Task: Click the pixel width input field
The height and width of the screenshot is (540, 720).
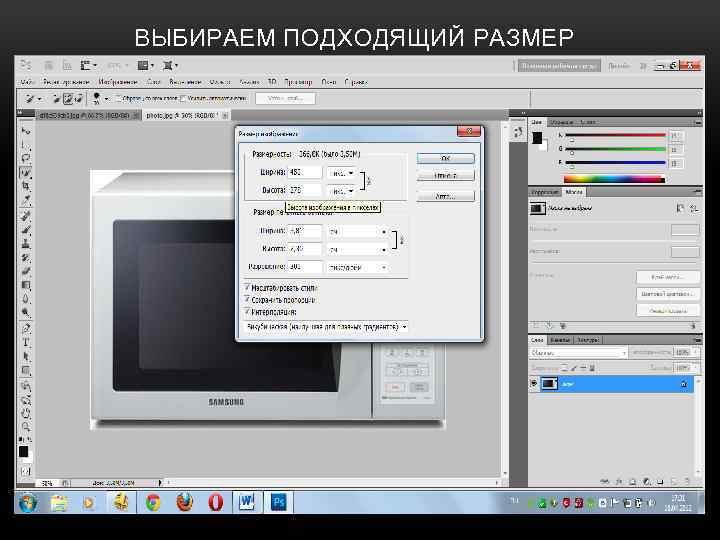Action: [304, 173]
